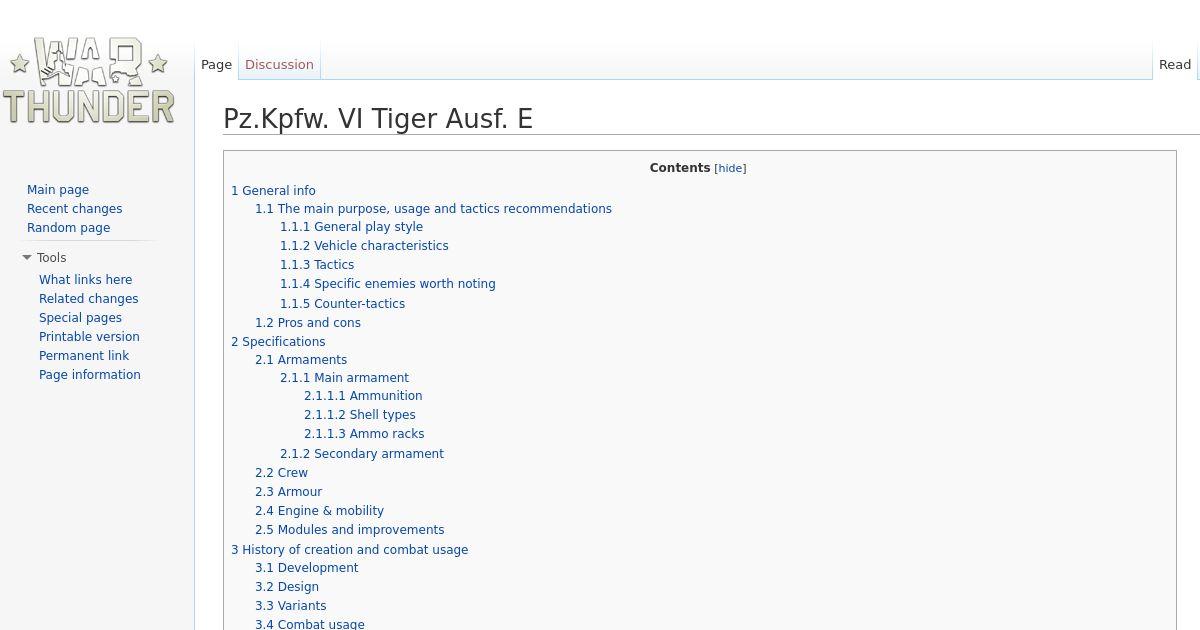This screenshot has height=630, width=1200.
Task: Open Page information
Action: (90, 375)
